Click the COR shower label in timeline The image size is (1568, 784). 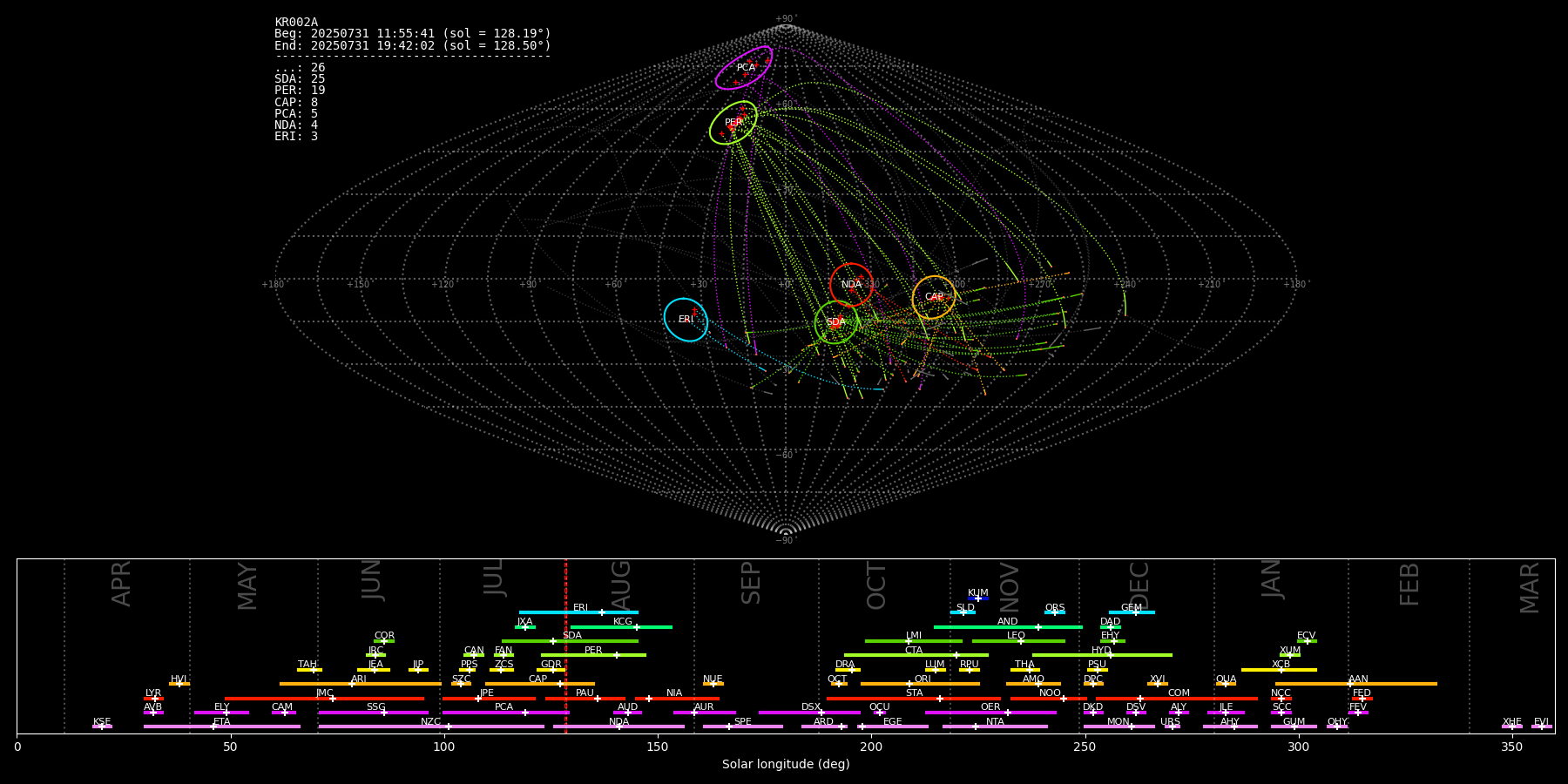pos(384,636)
